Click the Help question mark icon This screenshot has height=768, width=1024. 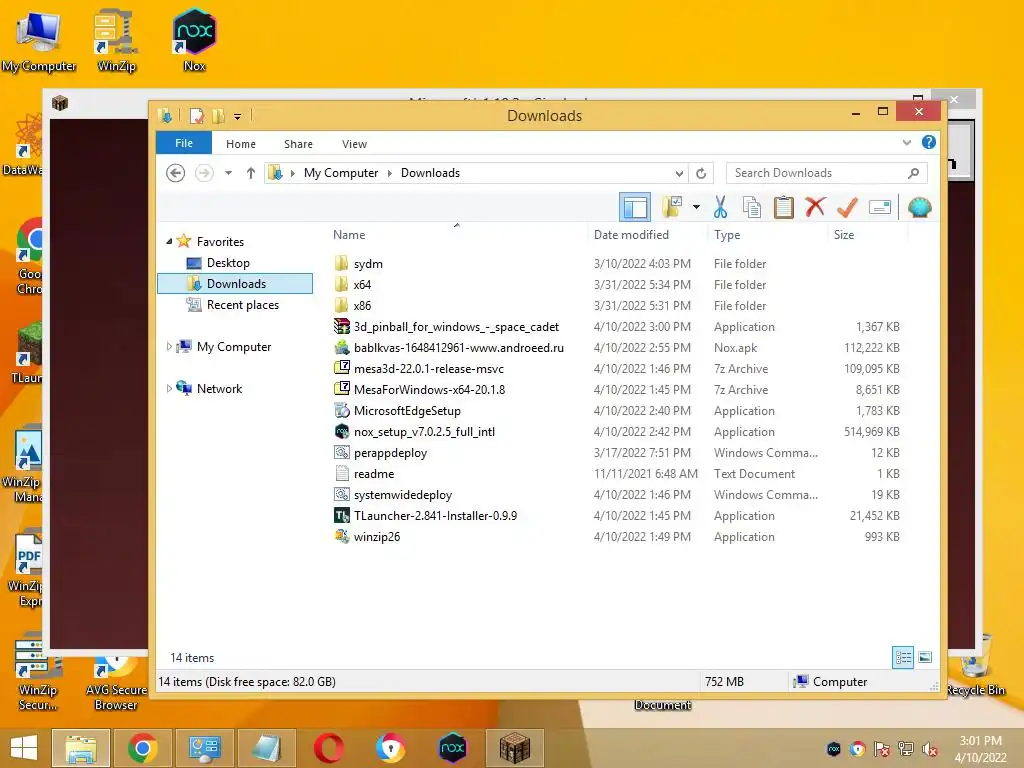[x=929, y=142]
